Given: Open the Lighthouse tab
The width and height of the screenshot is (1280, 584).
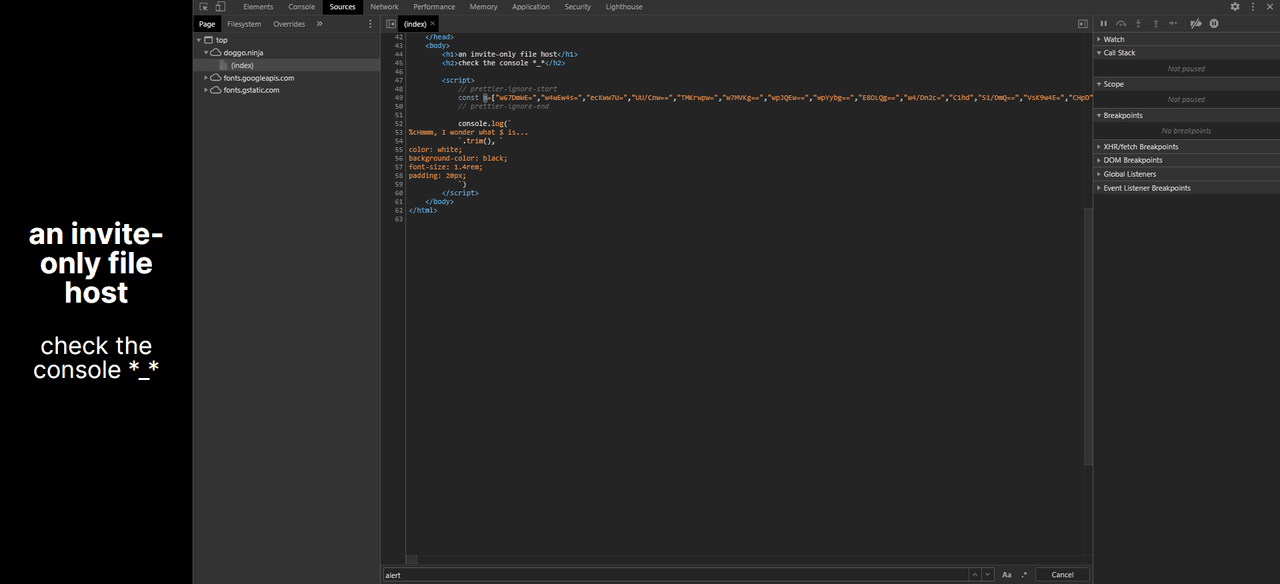Looking at the screenshot, I should [624, 7].
